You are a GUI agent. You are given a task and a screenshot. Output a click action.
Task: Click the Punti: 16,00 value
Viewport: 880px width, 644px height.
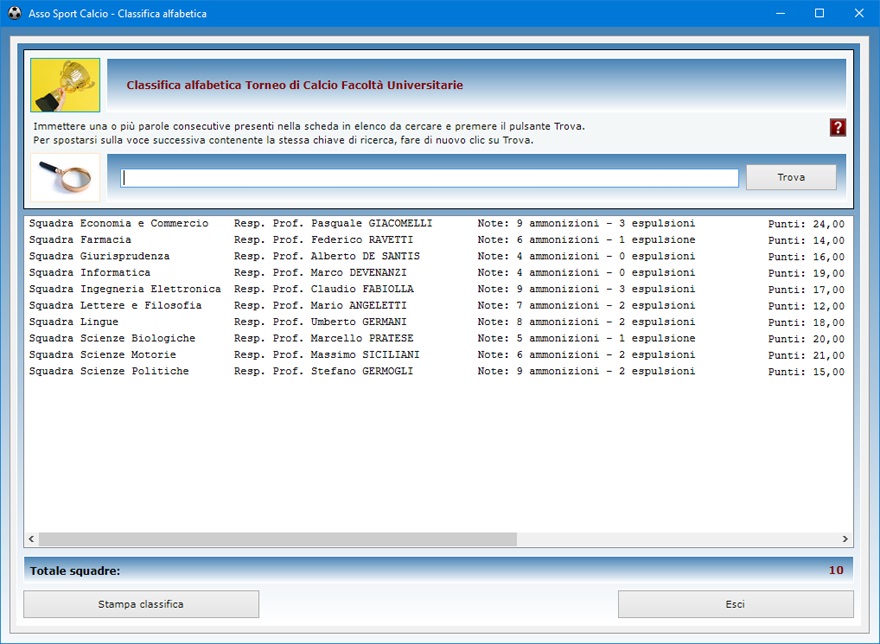click(x=806, y=257)
